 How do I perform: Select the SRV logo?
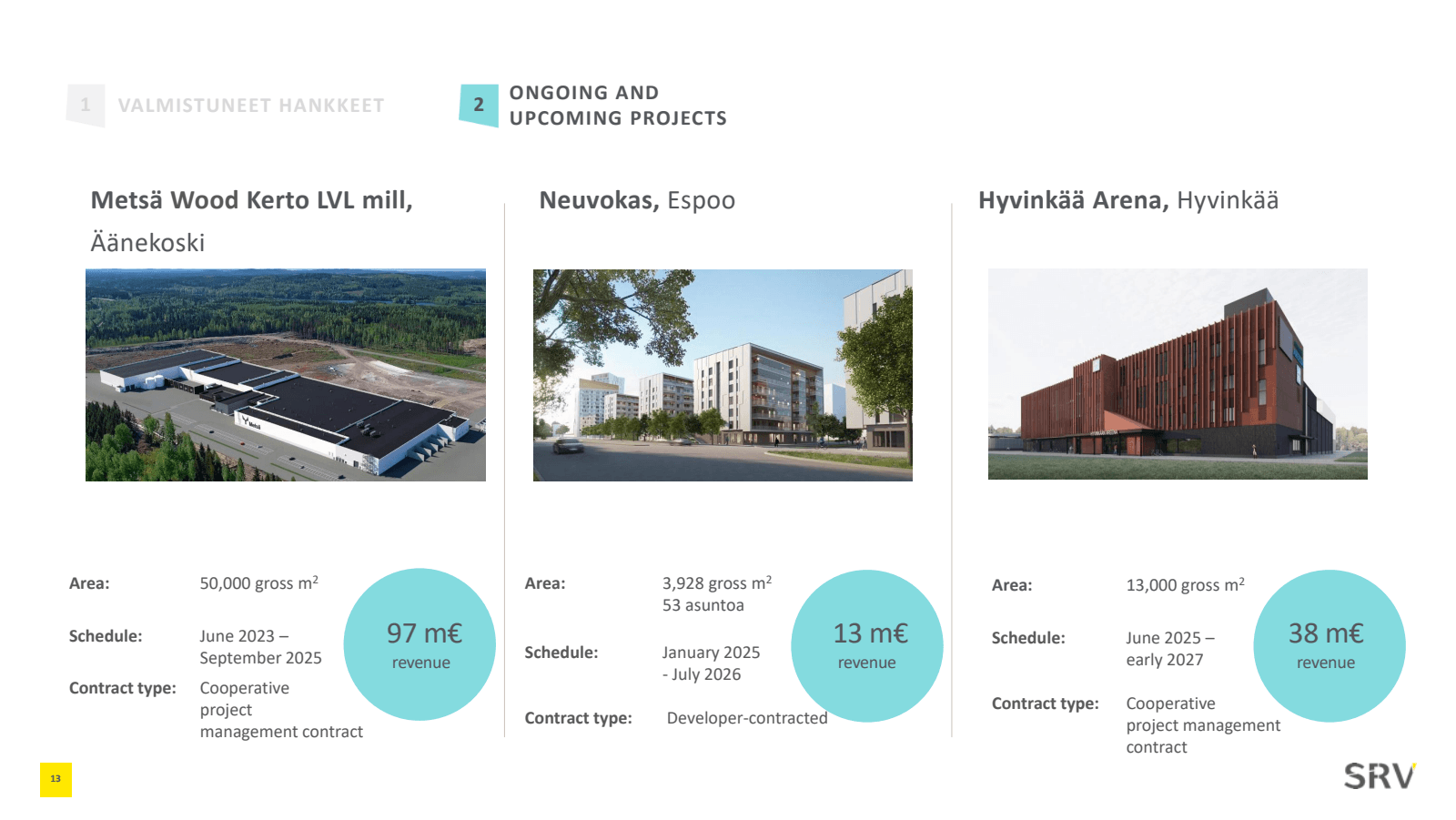point(1380,776)
